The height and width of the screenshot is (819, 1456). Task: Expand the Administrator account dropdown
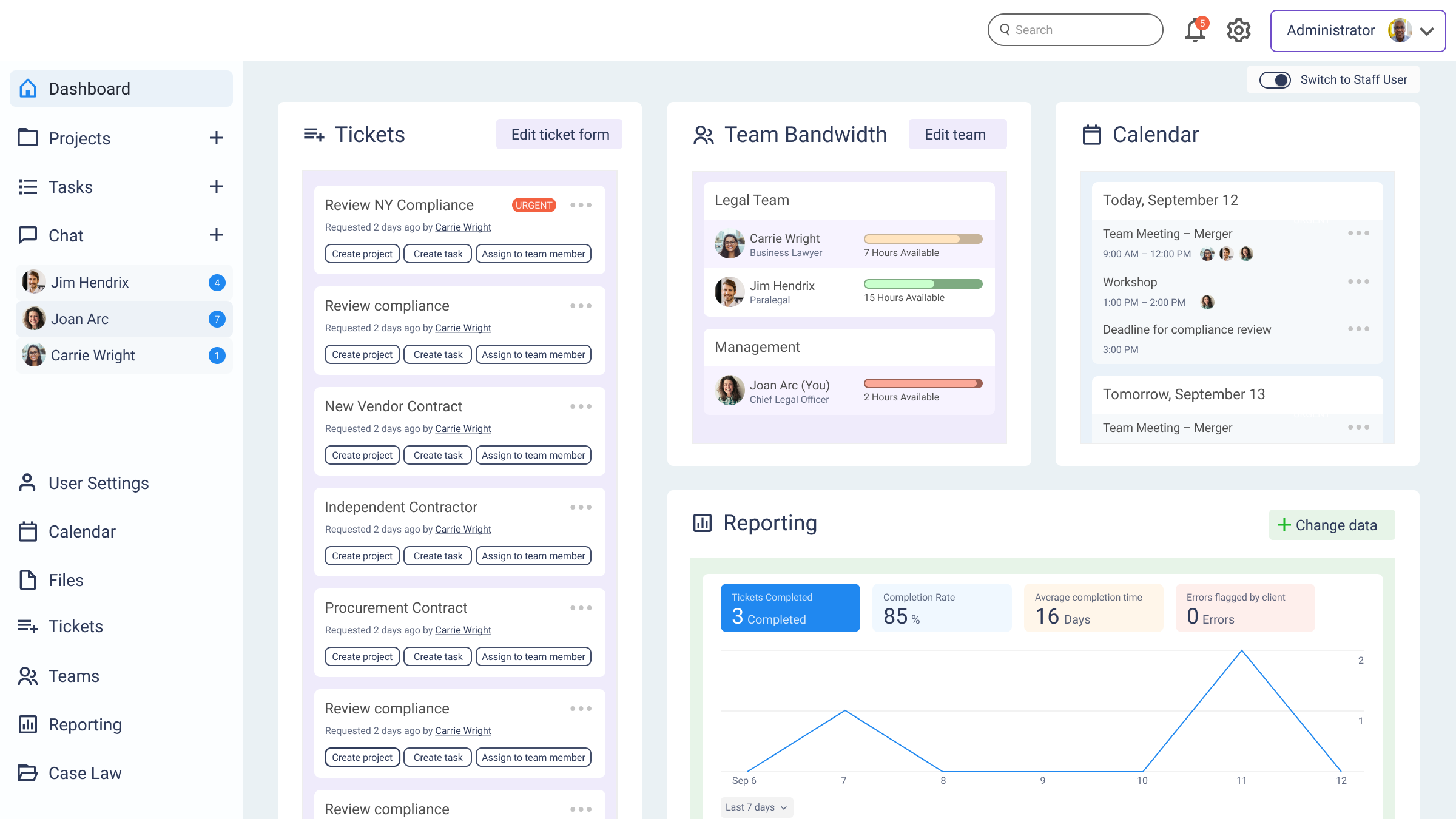1427,31
